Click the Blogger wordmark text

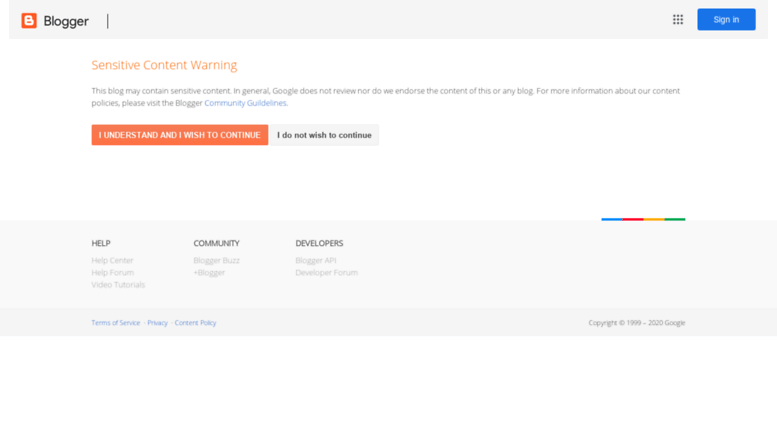66,21
